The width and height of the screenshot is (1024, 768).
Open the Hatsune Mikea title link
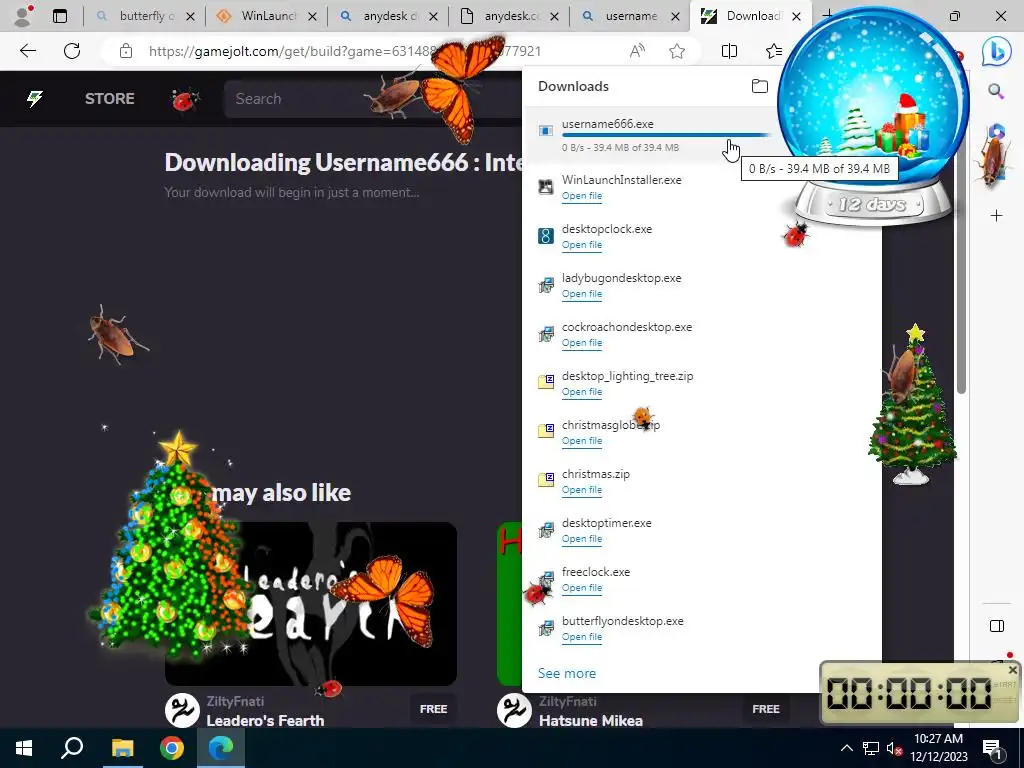click(591, 720)
